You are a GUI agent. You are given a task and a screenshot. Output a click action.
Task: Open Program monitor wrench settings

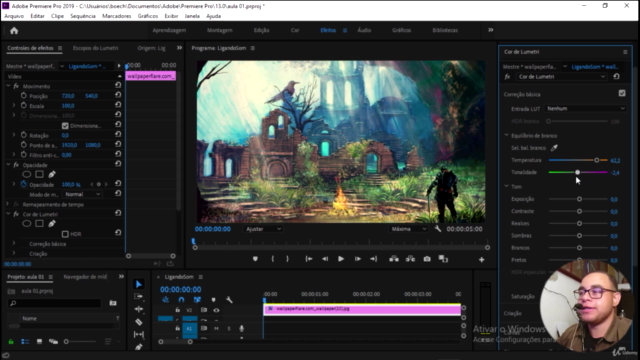tap(438, 229)
